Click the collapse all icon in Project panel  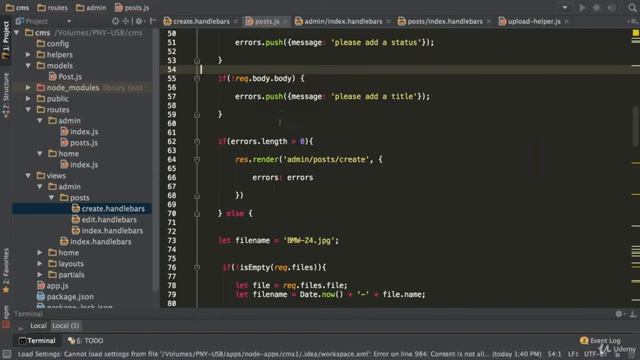pyautogui.click(x=126, y=21)
